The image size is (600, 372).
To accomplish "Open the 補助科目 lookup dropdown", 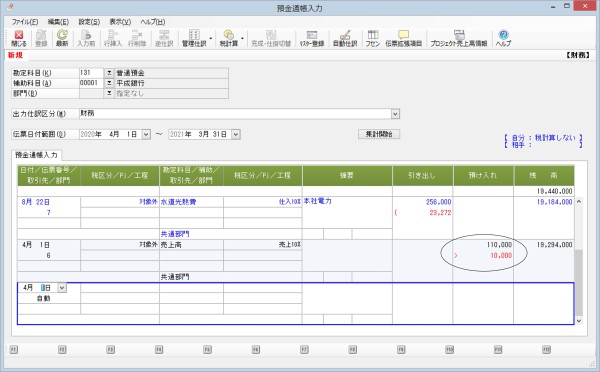I will click(x=109, y=83).
